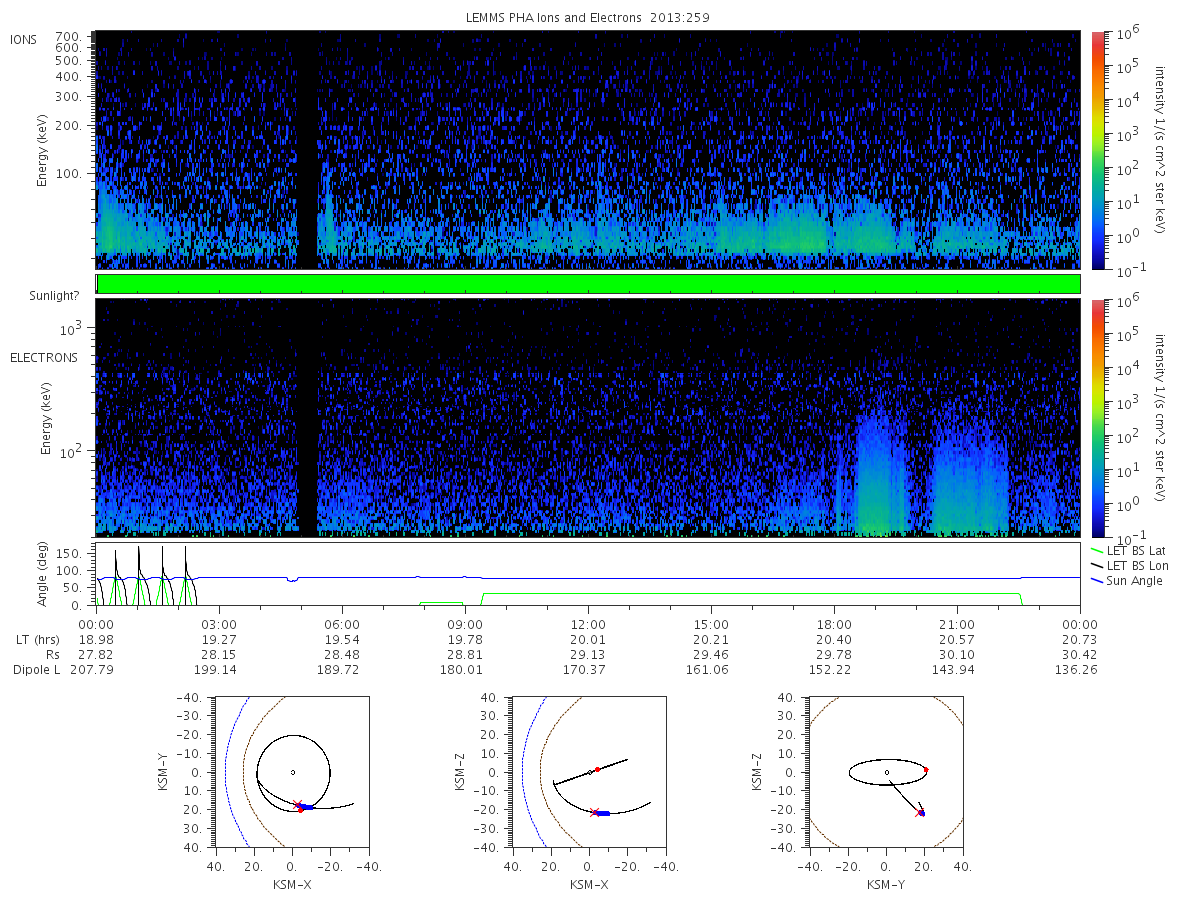The height and width of the screenshot is (900, 1200).
Task: Click the black data gap in ions spectrogram
Action: point(306,150)
